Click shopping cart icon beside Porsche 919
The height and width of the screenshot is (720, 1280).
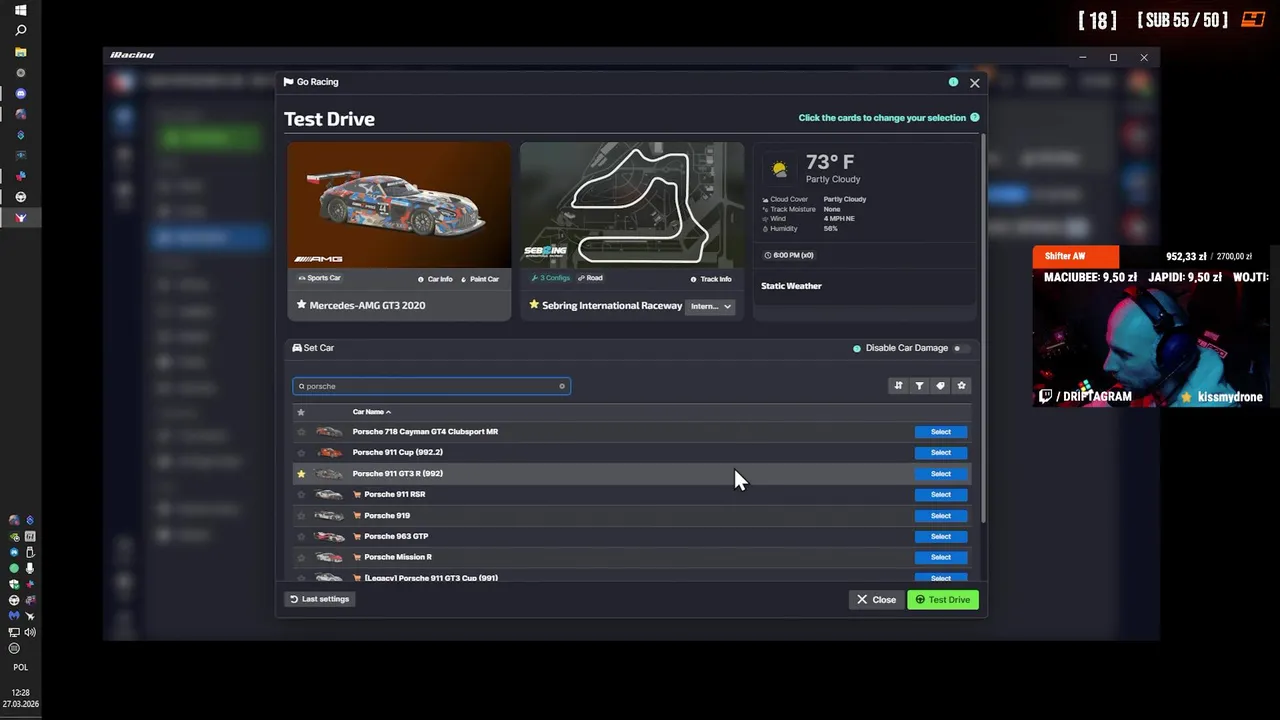[x=357, y=516]
